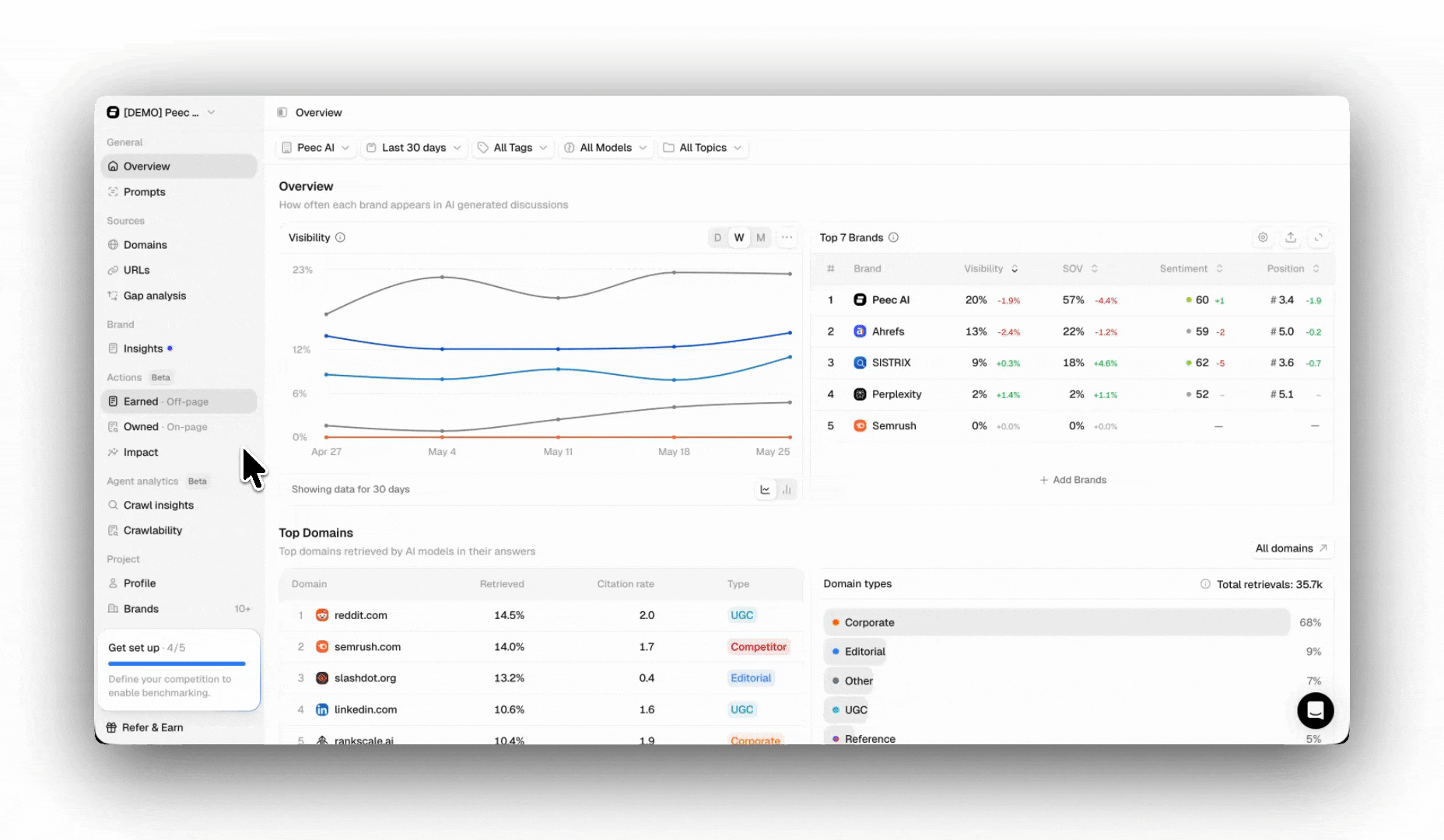Open the Top 7 Brands info icon
The width and height of the screenshot is (1444, 840).
point(893,238)
